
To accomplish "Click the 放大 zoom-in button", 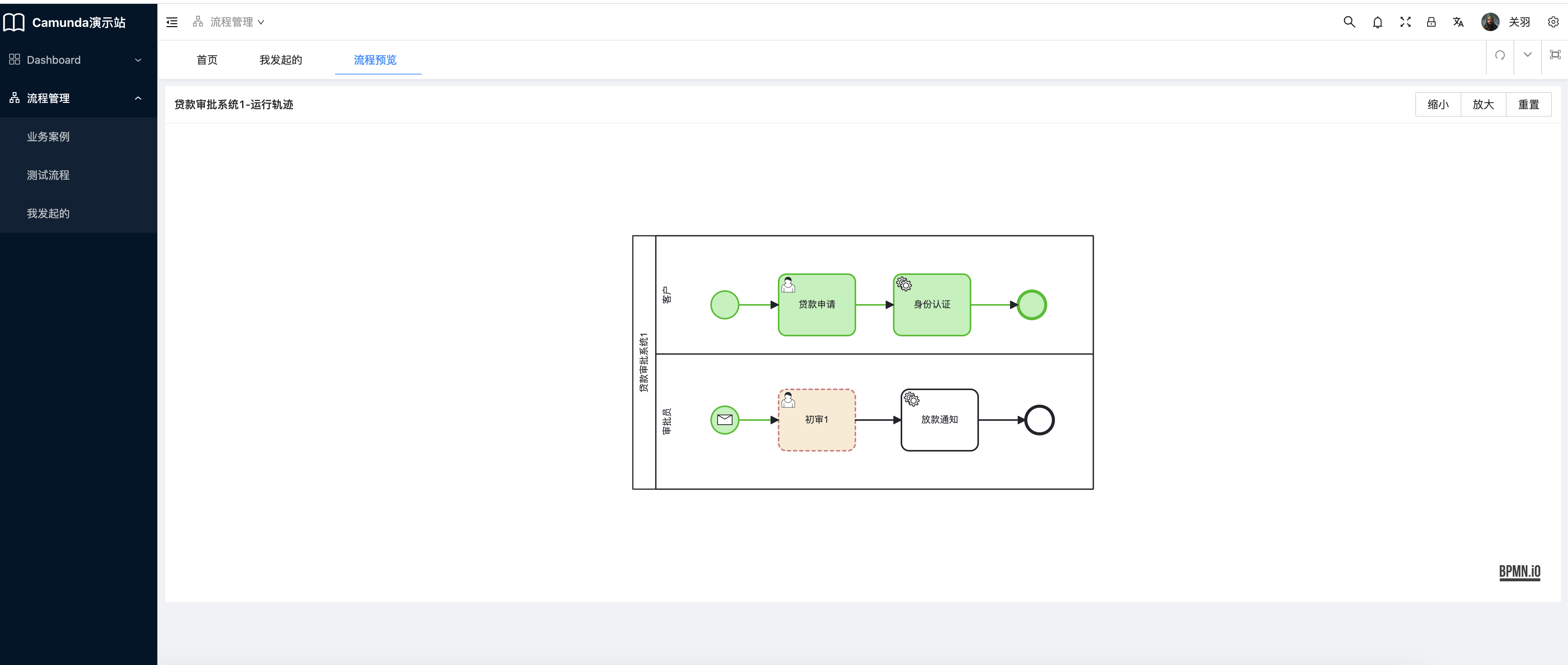I will (x=1483, y=104).
